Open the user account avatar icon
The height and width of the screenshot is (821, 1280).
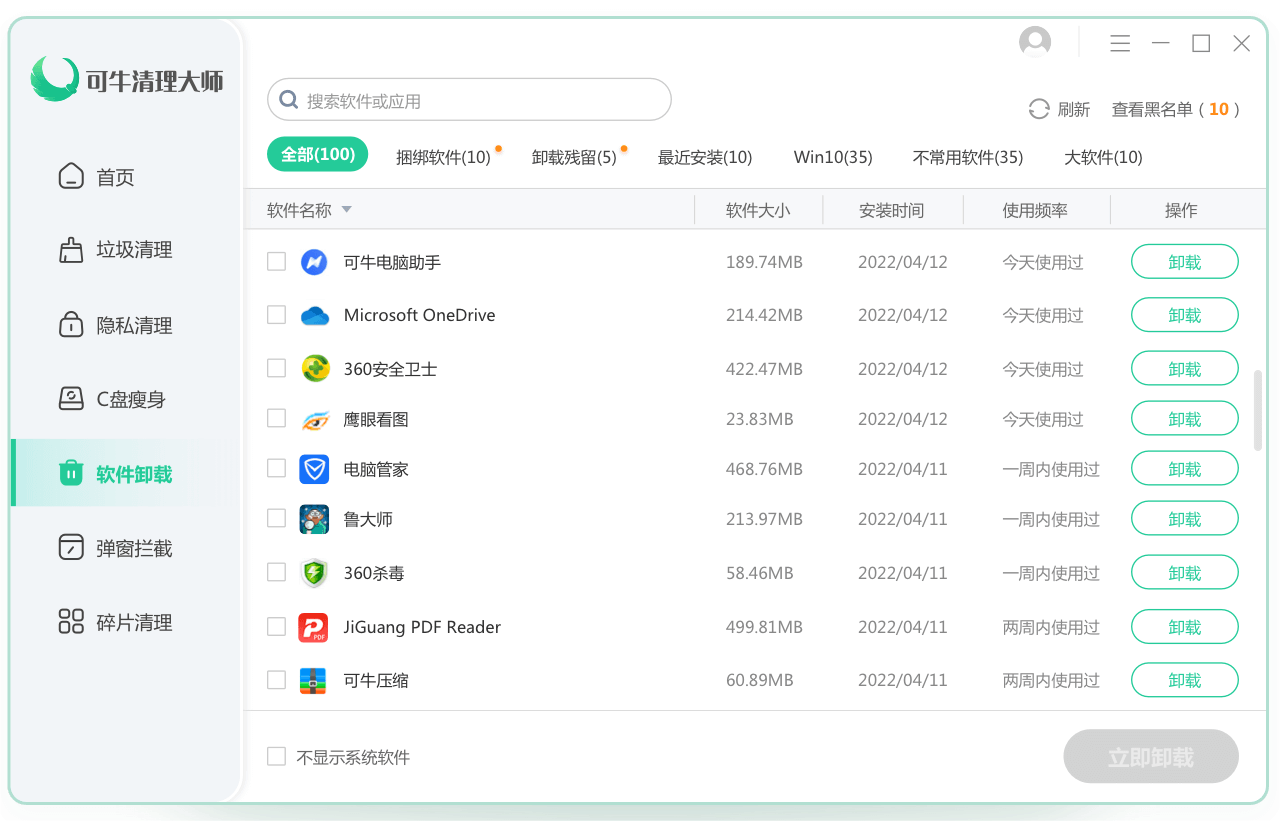[1035, 42]
